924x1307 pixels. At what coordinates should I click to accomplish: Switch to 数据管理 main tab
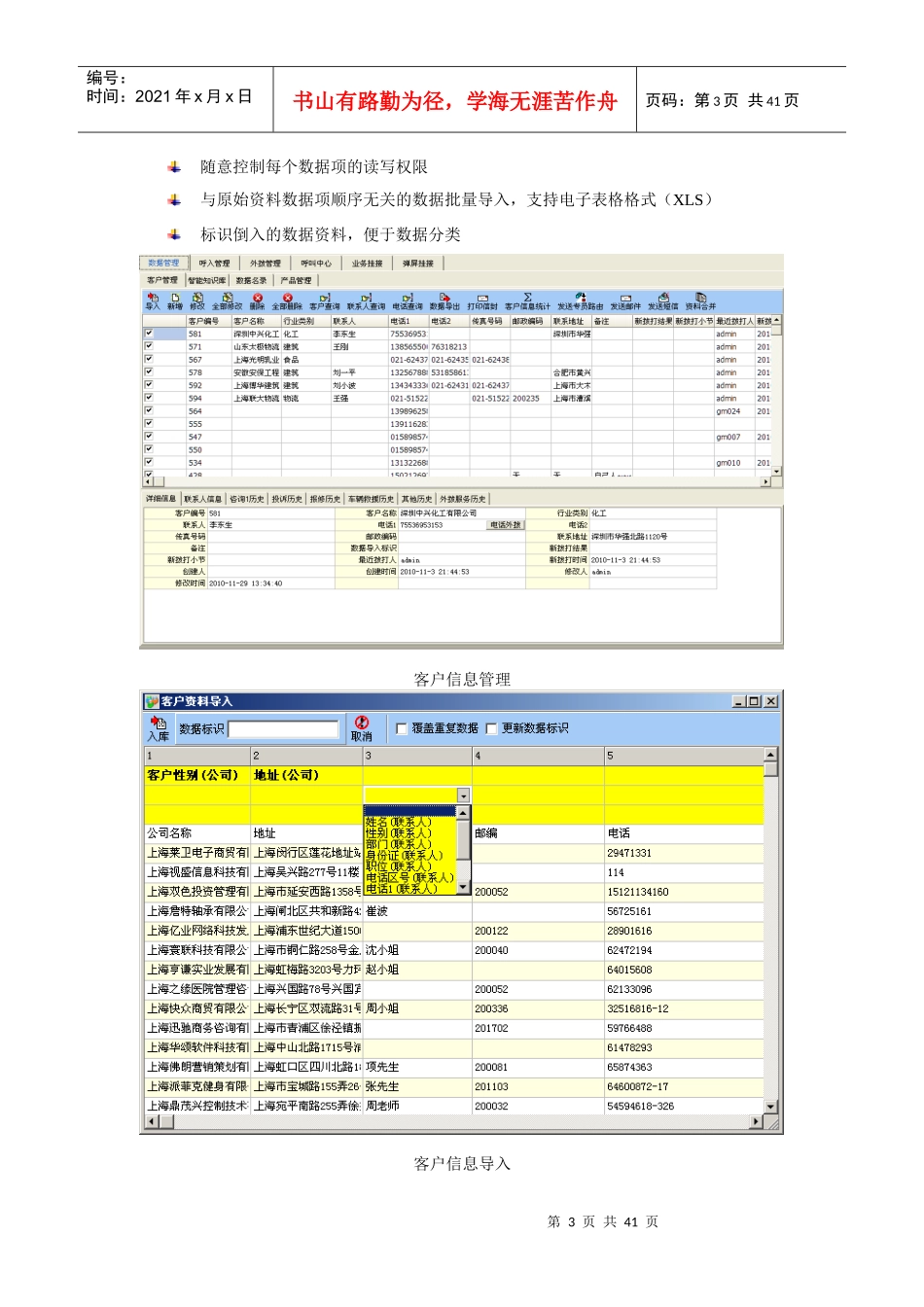tap(163, 264)
